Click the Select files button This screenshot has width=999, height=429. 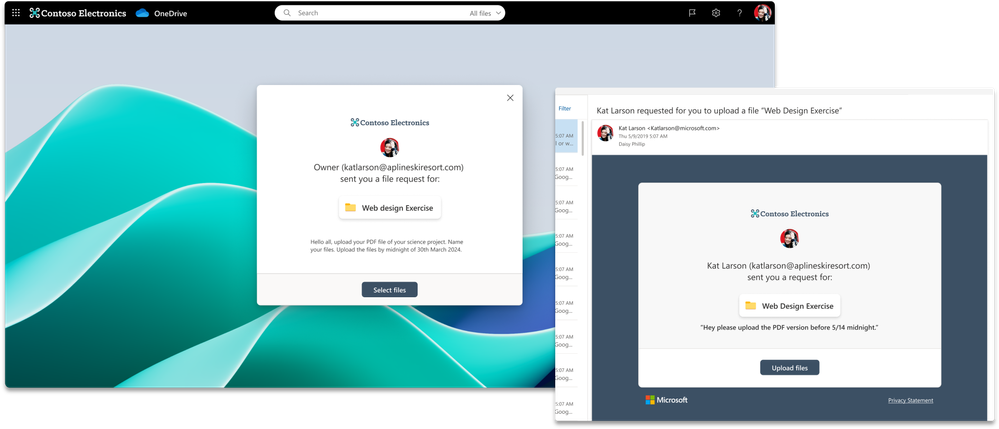pyautogui.click(x=389, y=290)
